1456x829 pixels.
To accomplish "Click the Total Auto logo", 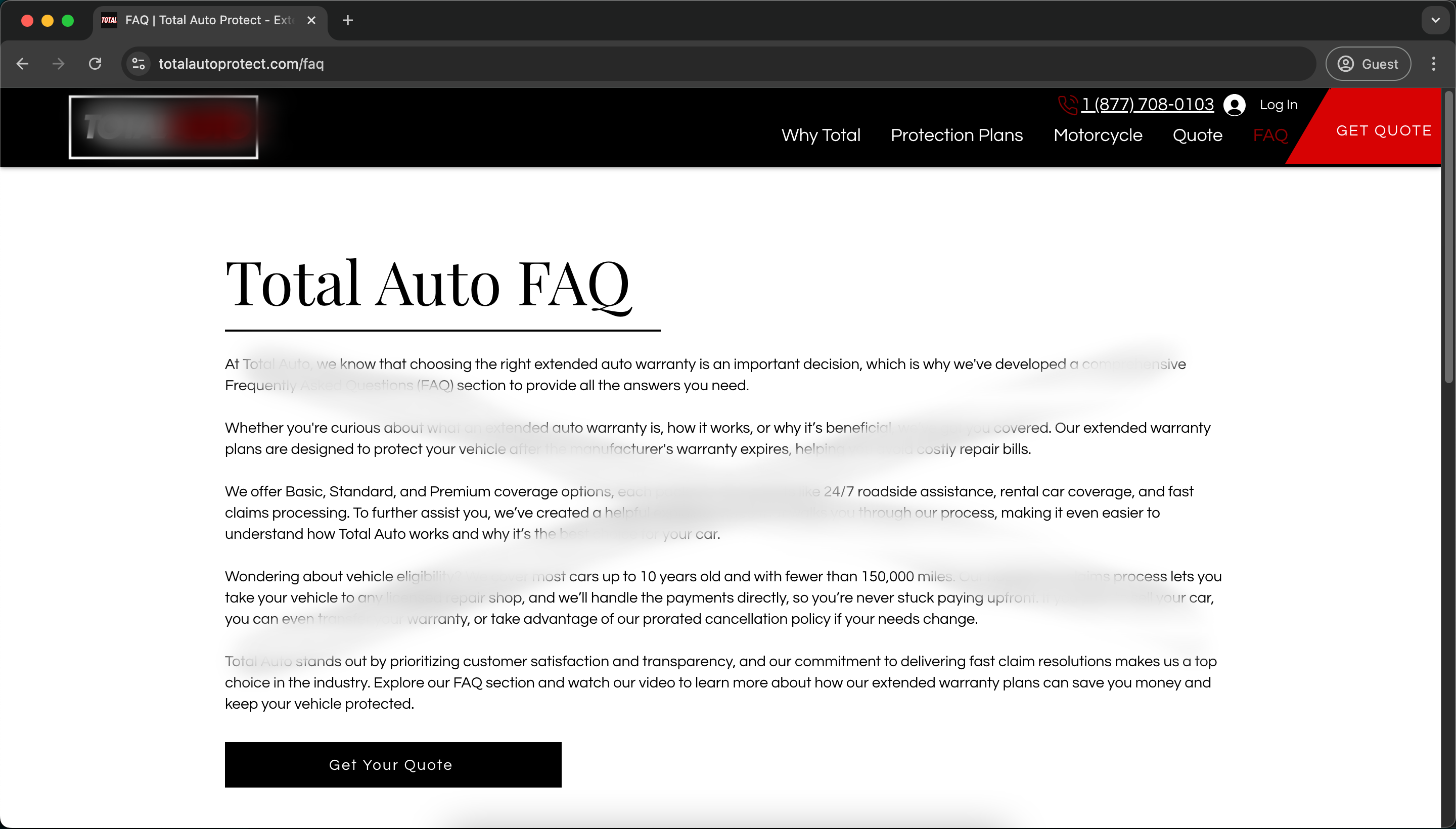I will pos(163,127).
